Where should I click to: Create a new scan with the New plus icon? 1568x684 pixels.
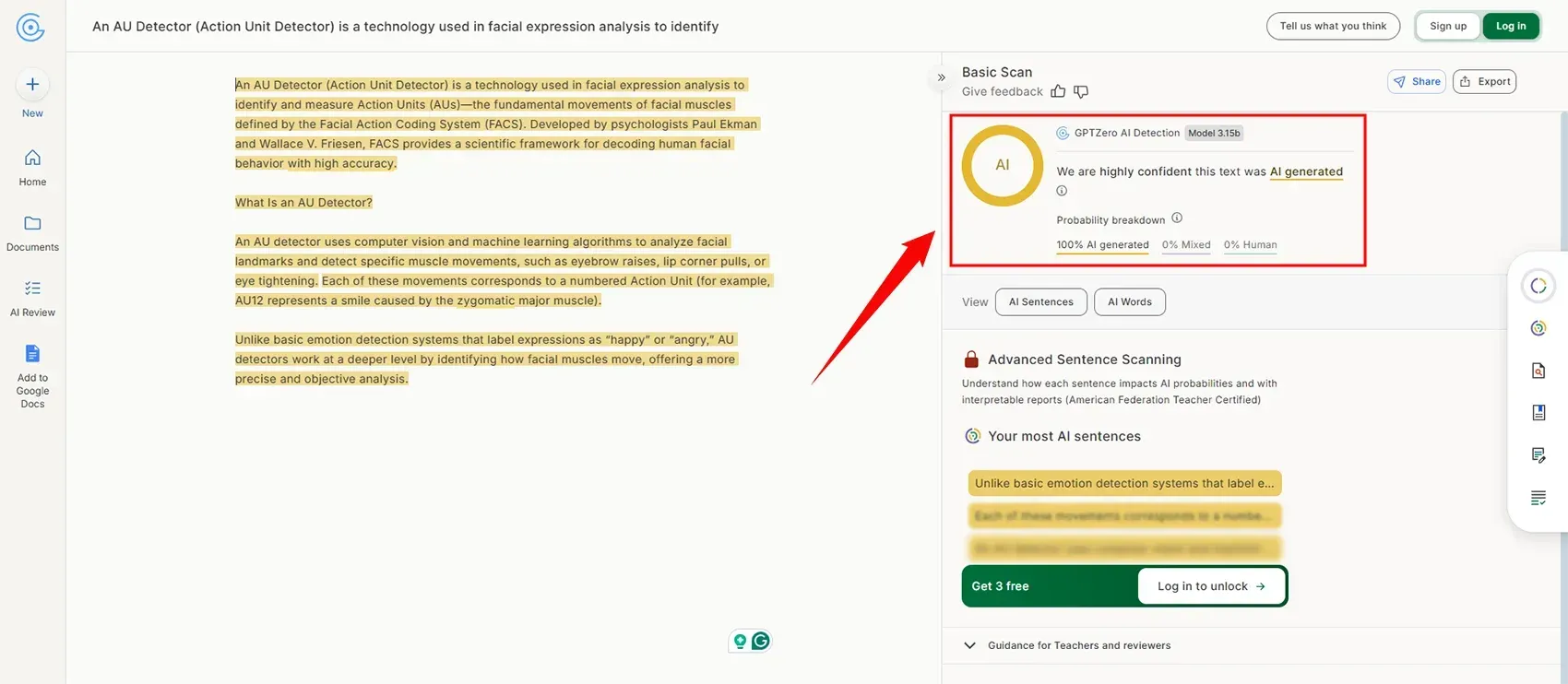pyautogui.click(x=32, y=85)
